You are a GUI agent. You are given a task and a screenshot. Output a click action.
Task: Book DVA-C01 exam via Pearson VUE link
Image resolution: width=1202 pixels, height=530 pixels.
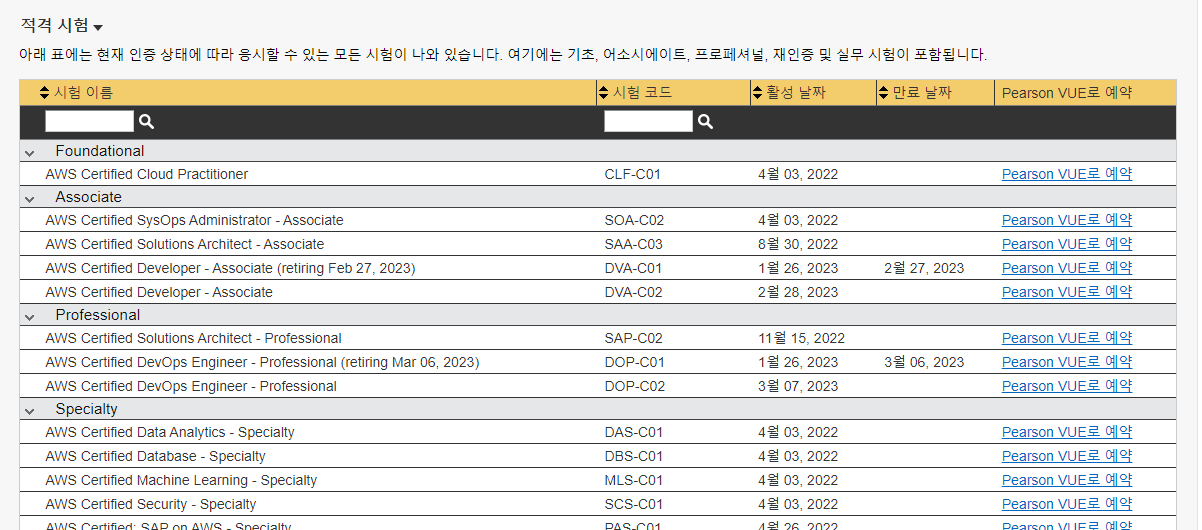[x=1067, y=268]
